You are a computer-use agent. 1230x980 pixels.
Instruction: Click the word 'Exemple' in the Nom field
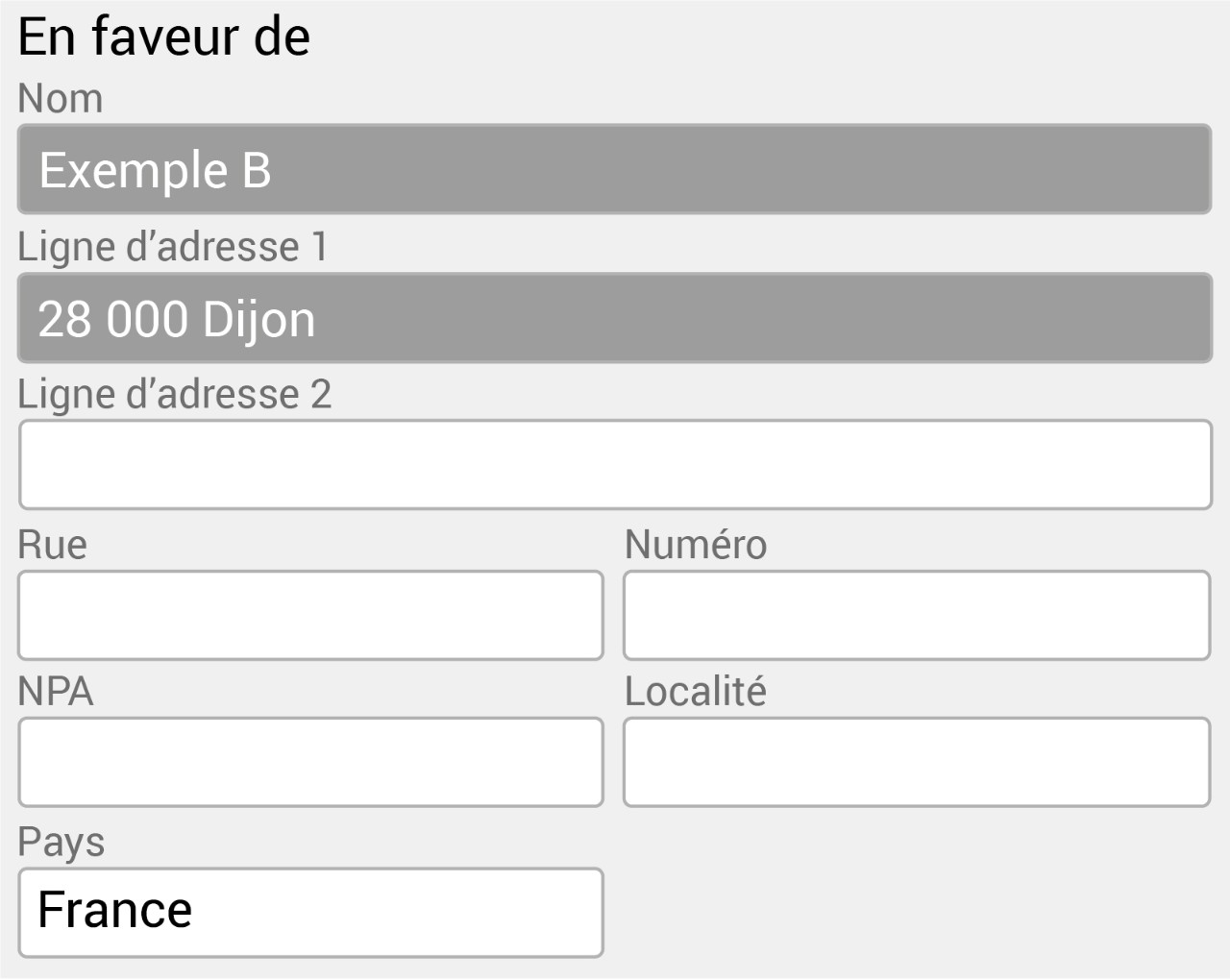pos(134,171)
